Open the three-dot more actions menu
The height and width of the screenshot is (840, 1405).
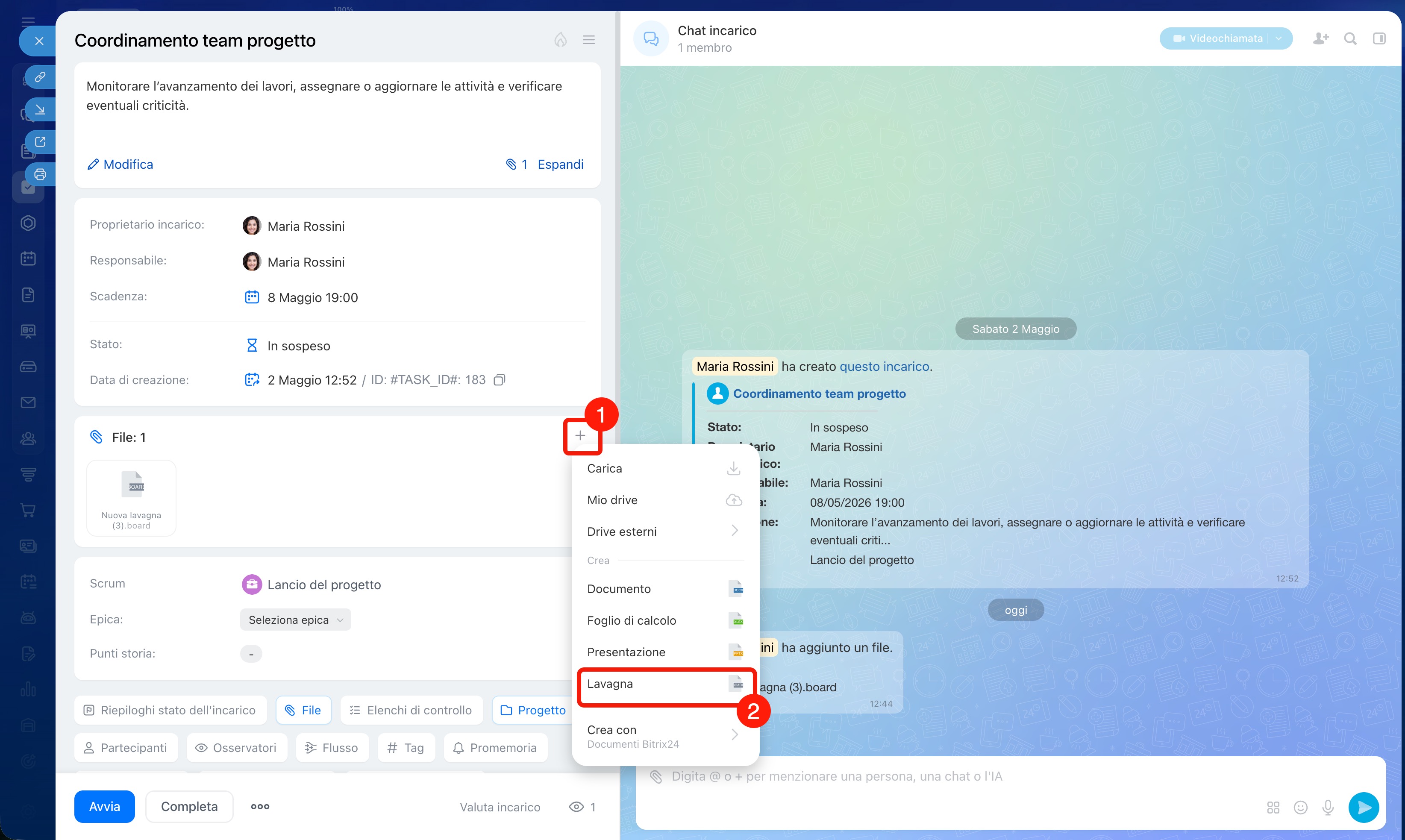pos(260,807)
